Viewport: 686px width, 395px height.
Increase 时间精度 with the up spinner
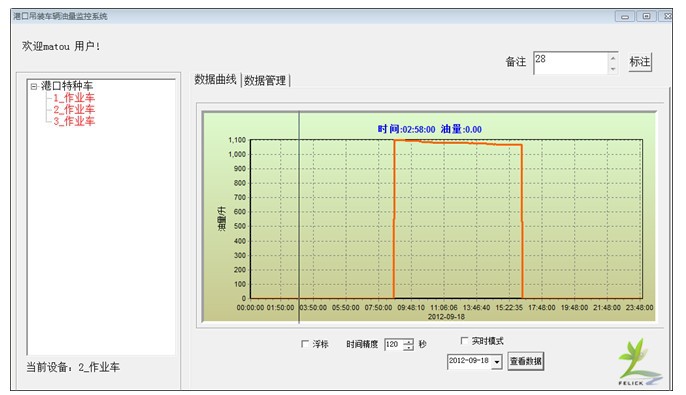(x=408, y=342)
